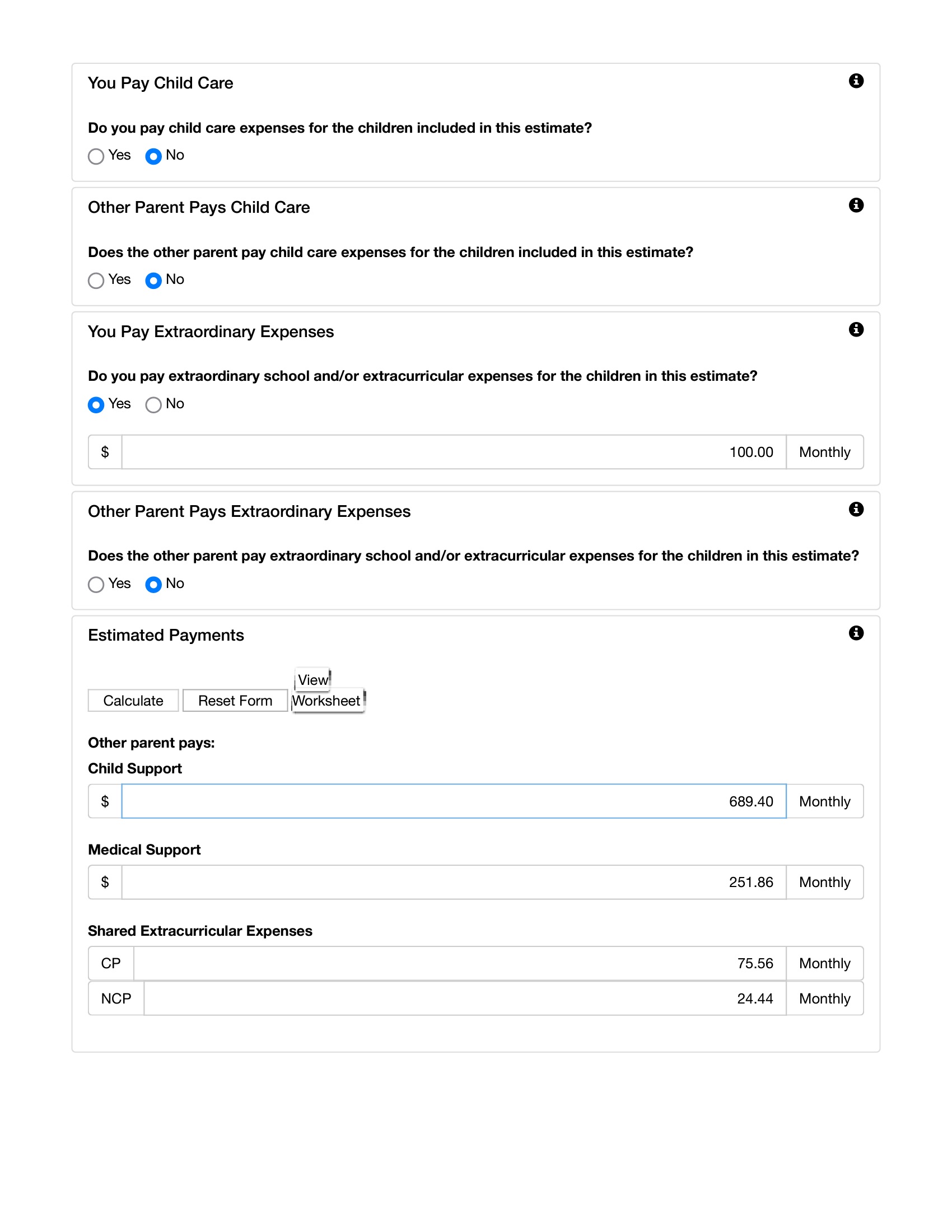Select Yes for other parent child care

pyautogui.click(x=96, y=281)
